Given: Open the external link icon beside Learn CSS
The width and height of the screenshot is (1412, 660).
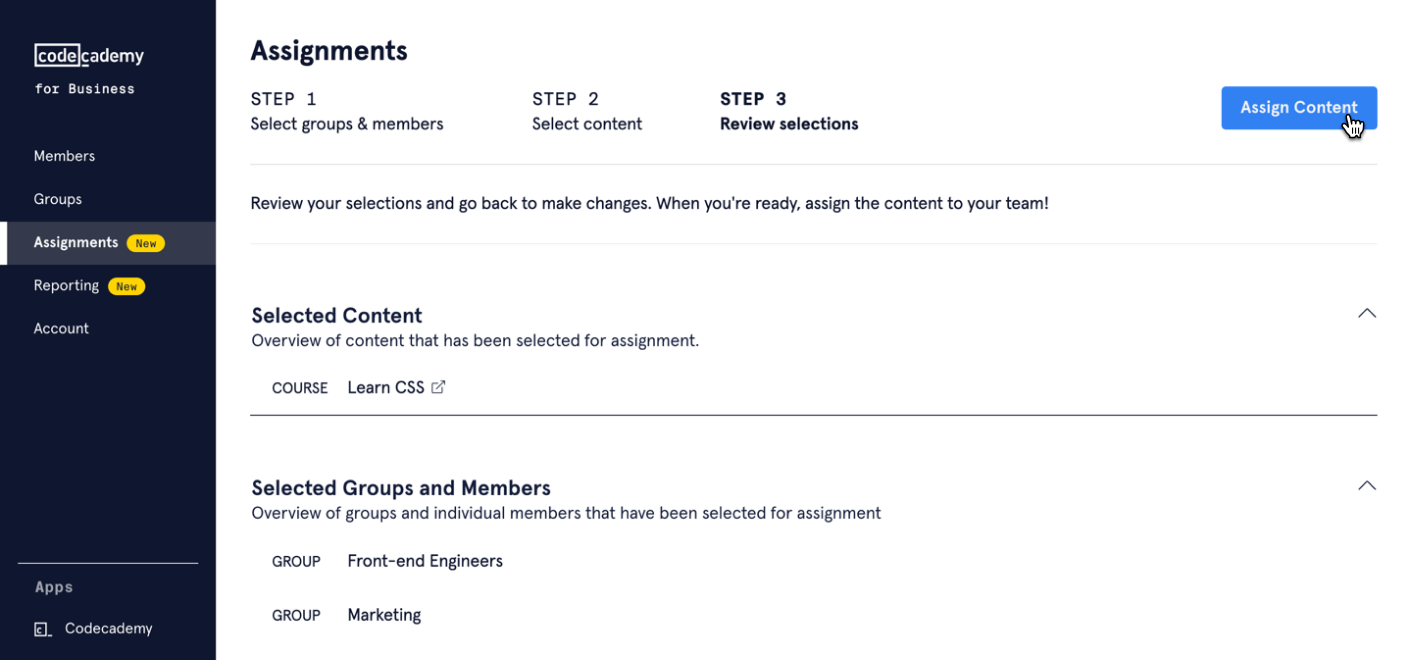Looking at the screenshot, I should (438, 387).
